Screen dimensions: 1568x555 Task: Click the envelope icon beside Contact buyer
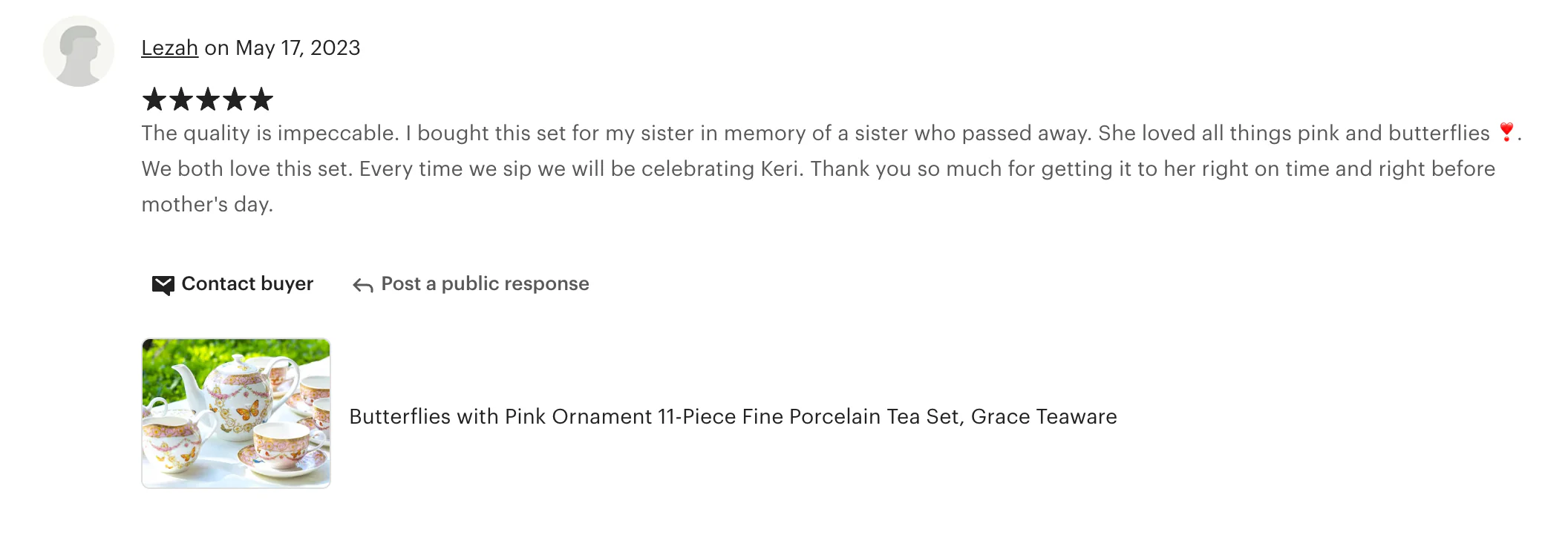[163, 285]
